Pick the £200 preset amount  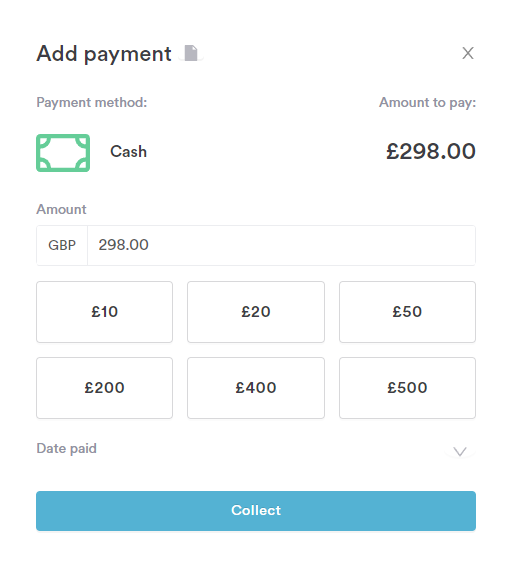[x=104, y=388]
